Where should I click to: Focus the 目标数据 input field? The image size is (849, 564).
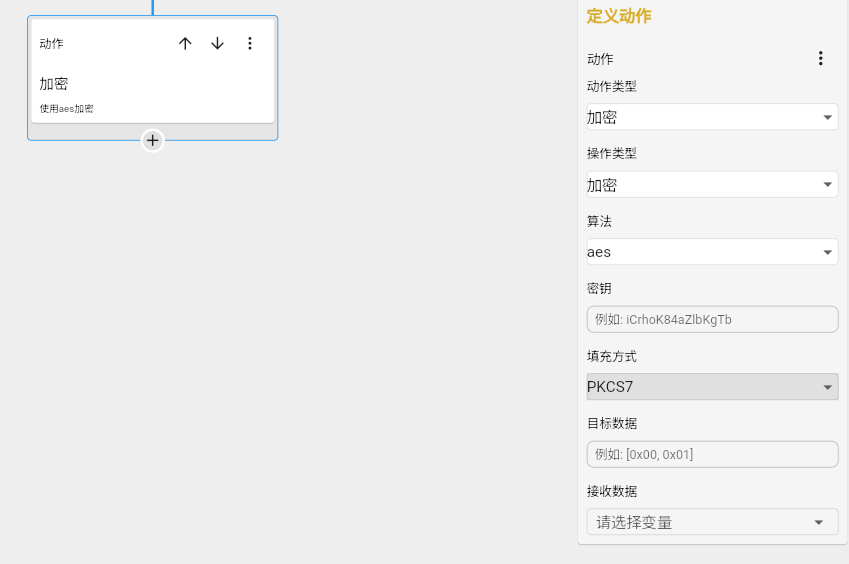click(x=712, y=454)
